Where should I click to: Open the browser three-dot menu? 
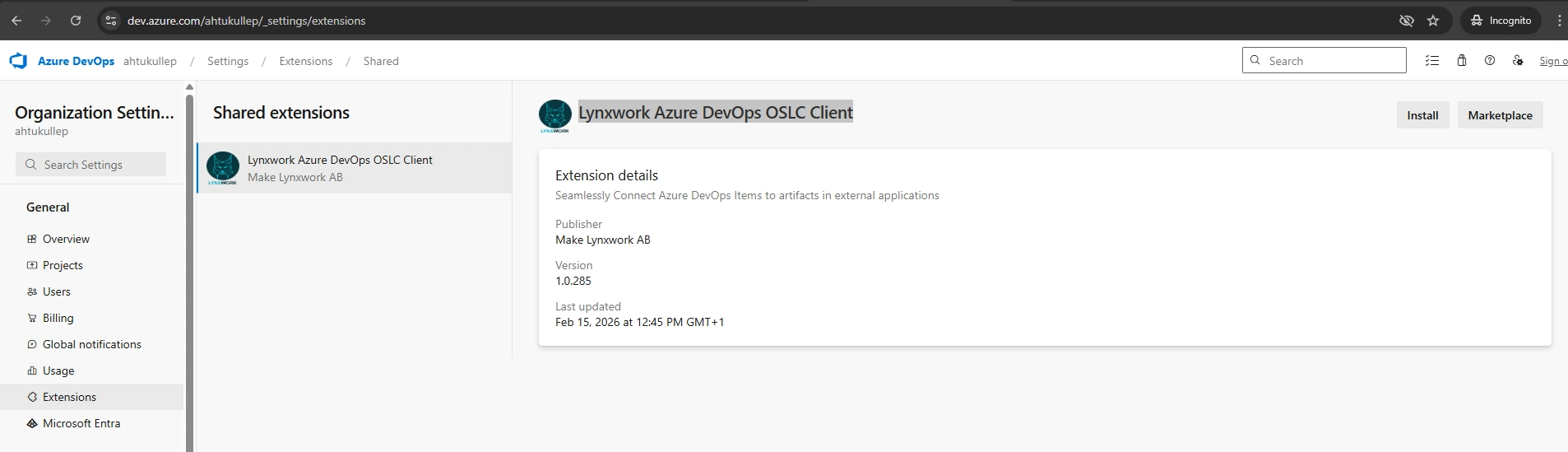1559,21
